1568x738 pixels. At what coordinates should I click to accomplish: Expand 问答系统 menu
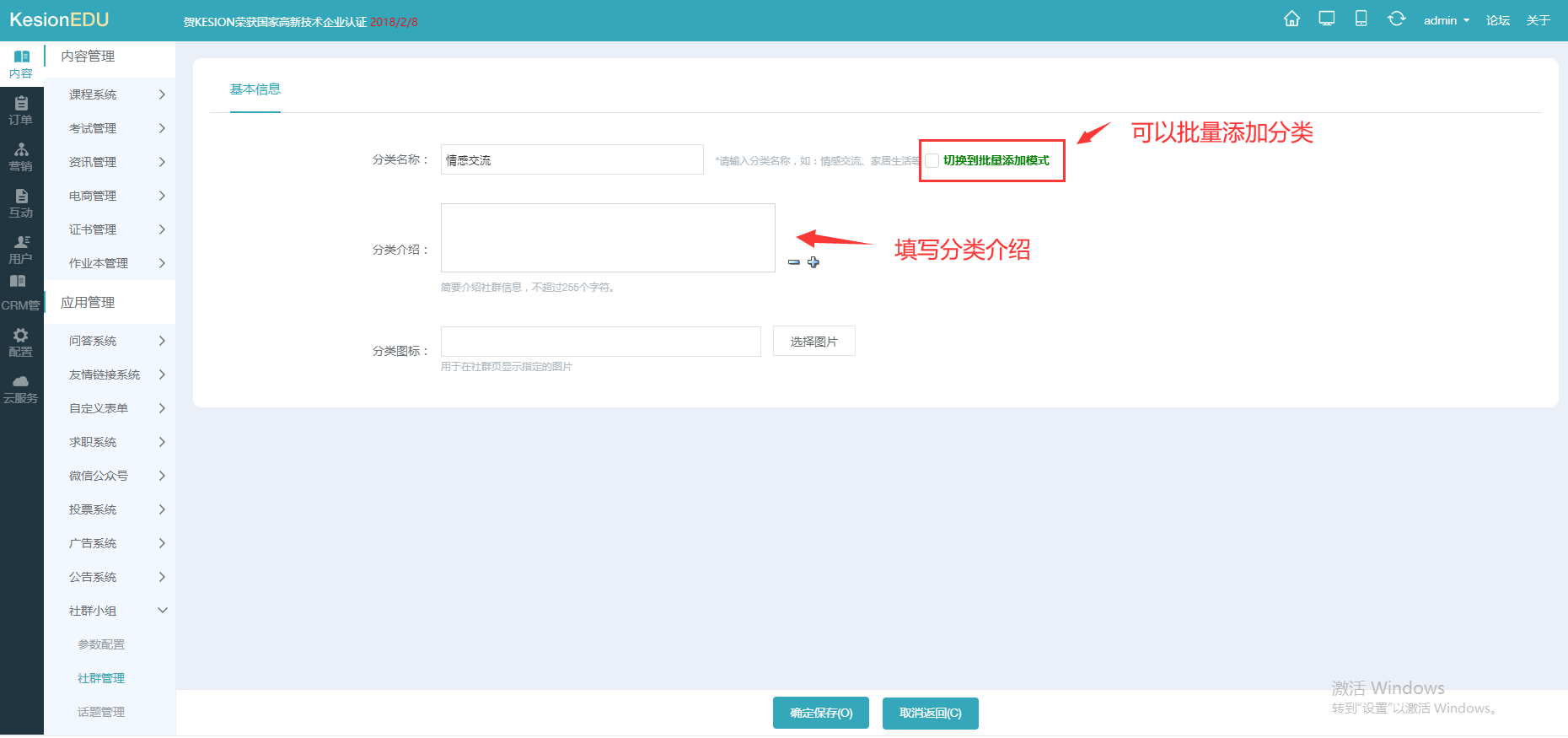[110, 341]
